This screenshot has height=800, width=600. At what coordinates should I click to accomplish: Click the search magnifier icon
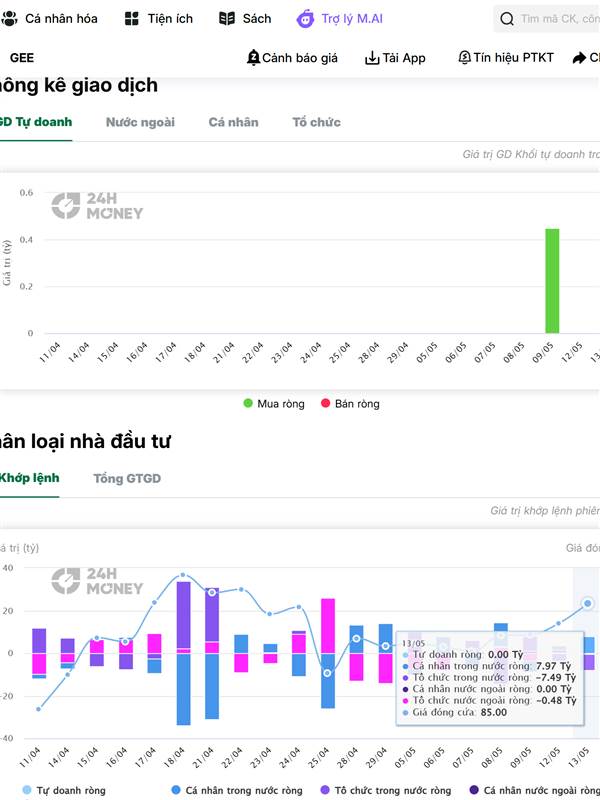tap(507, 19)
